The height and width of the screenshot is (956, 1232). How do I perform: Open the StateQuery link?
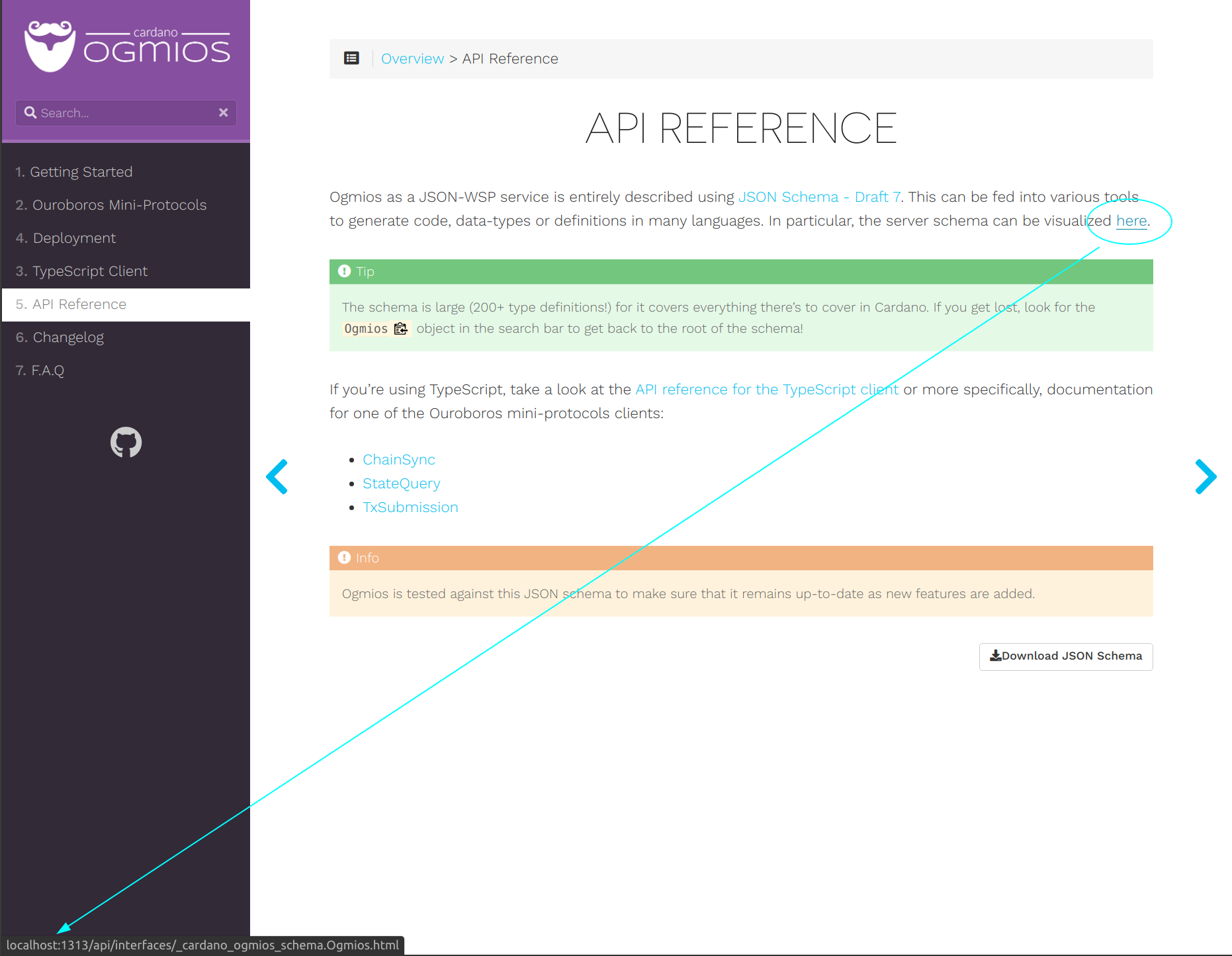point(402,484)
